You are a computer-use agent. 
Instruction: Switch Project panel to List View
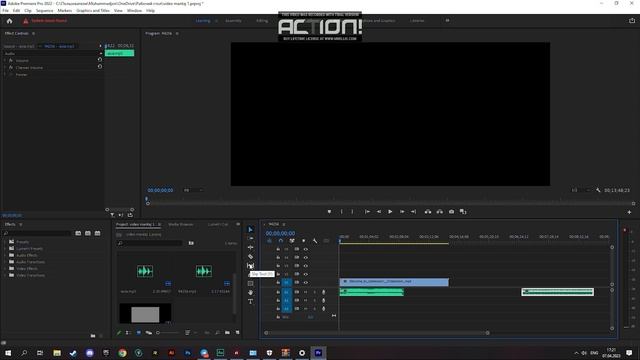pos(128,333)
